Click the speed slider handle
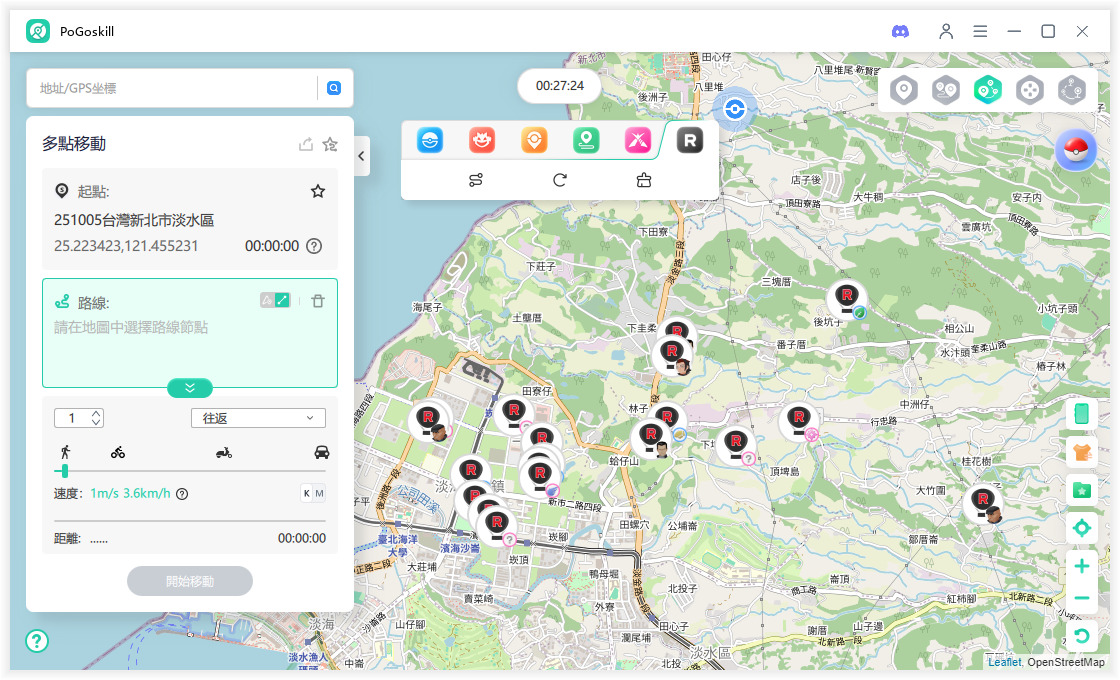Viewport: 1120px width, 680px height. click(x=65, y=470)
